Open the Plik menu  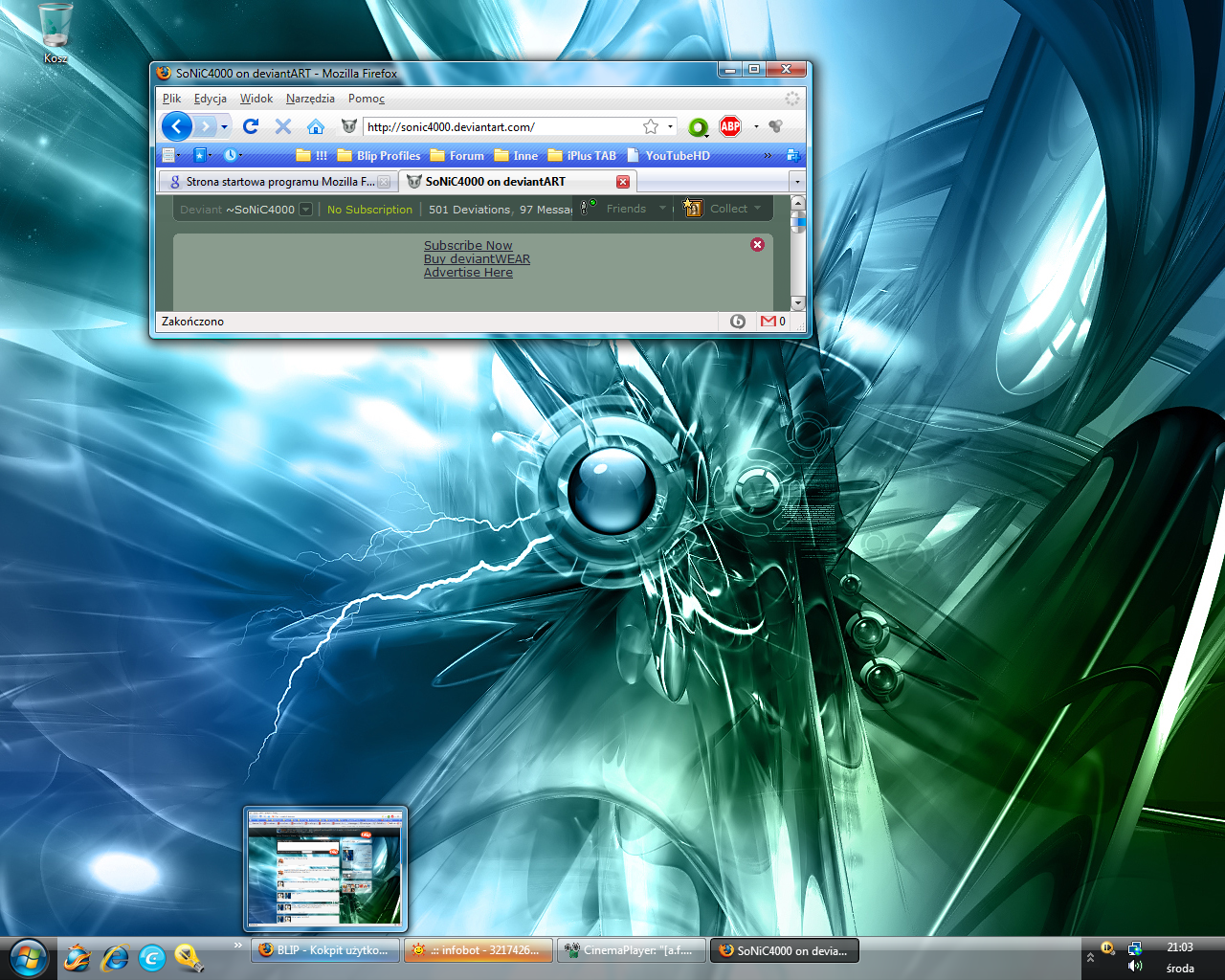click(x=172, y=99)
